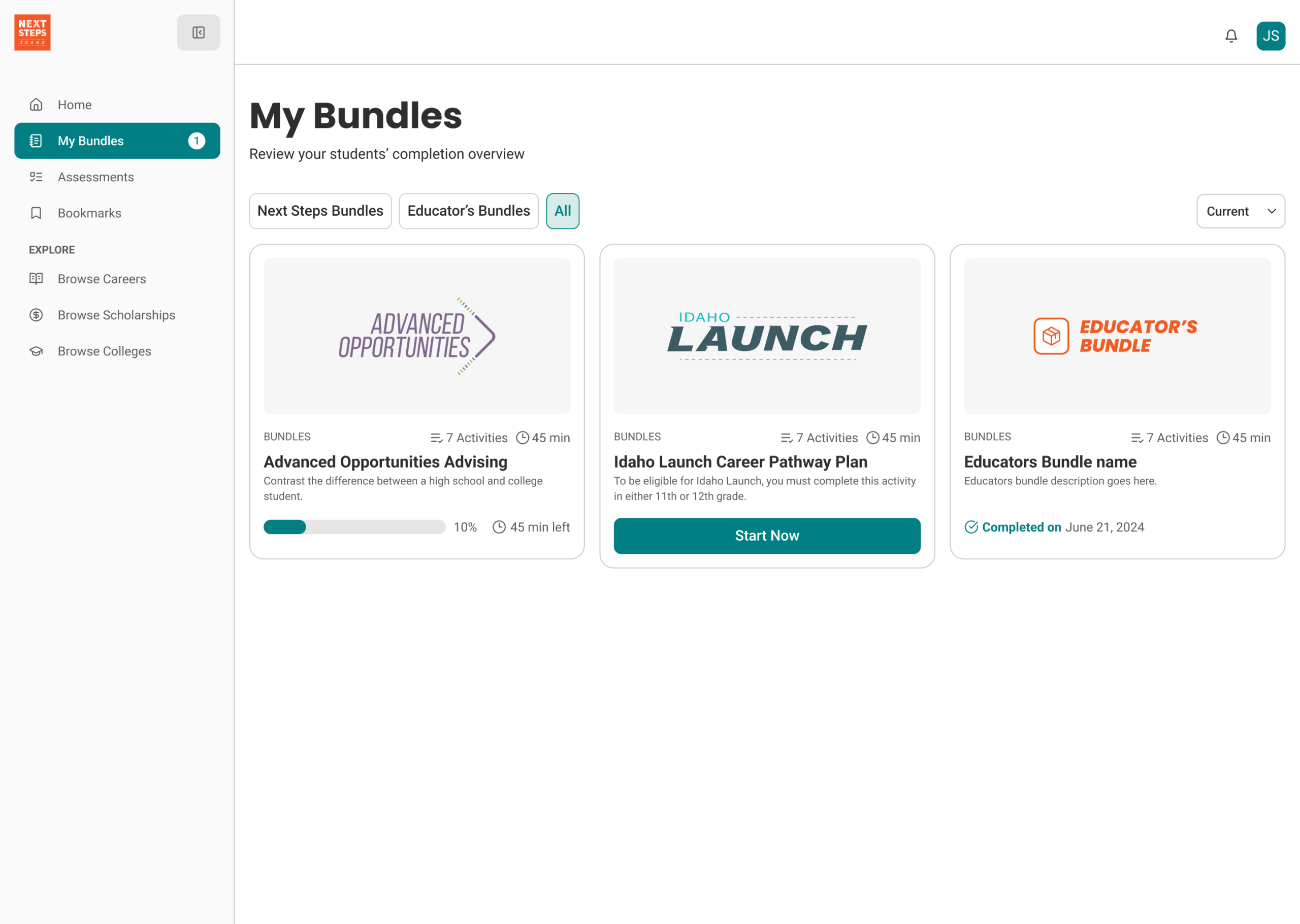Click the Bookmarks ribbon icon
This screenshot has width=1300, height=924.
point(37,213)
